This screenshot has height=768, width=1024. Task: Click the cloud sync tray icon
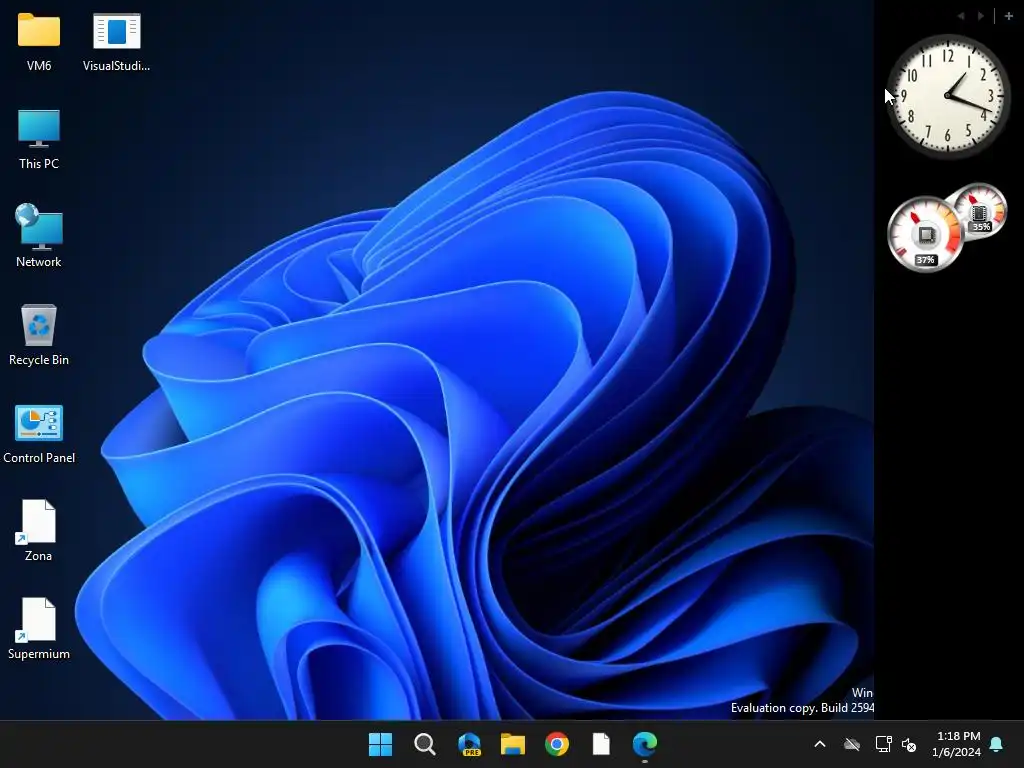tap(852, 744)
